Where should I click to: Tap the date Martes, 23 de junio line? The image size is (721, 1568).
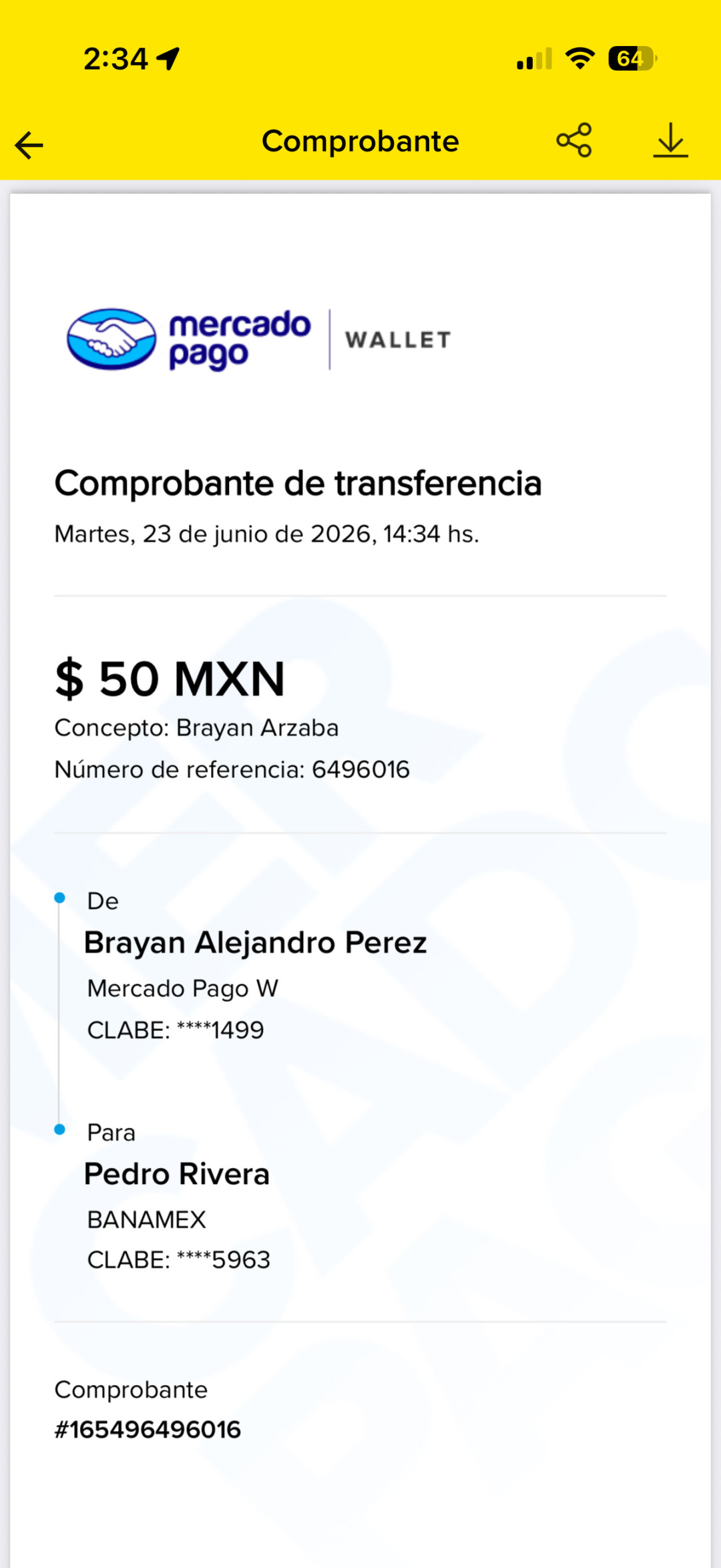pyautogui.click(x=267, y=534)
